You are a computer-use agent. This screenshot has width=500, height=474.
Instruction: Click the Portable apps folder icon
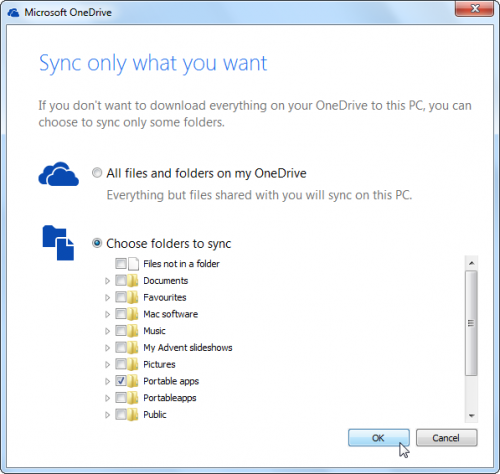[x=133, y=381]
